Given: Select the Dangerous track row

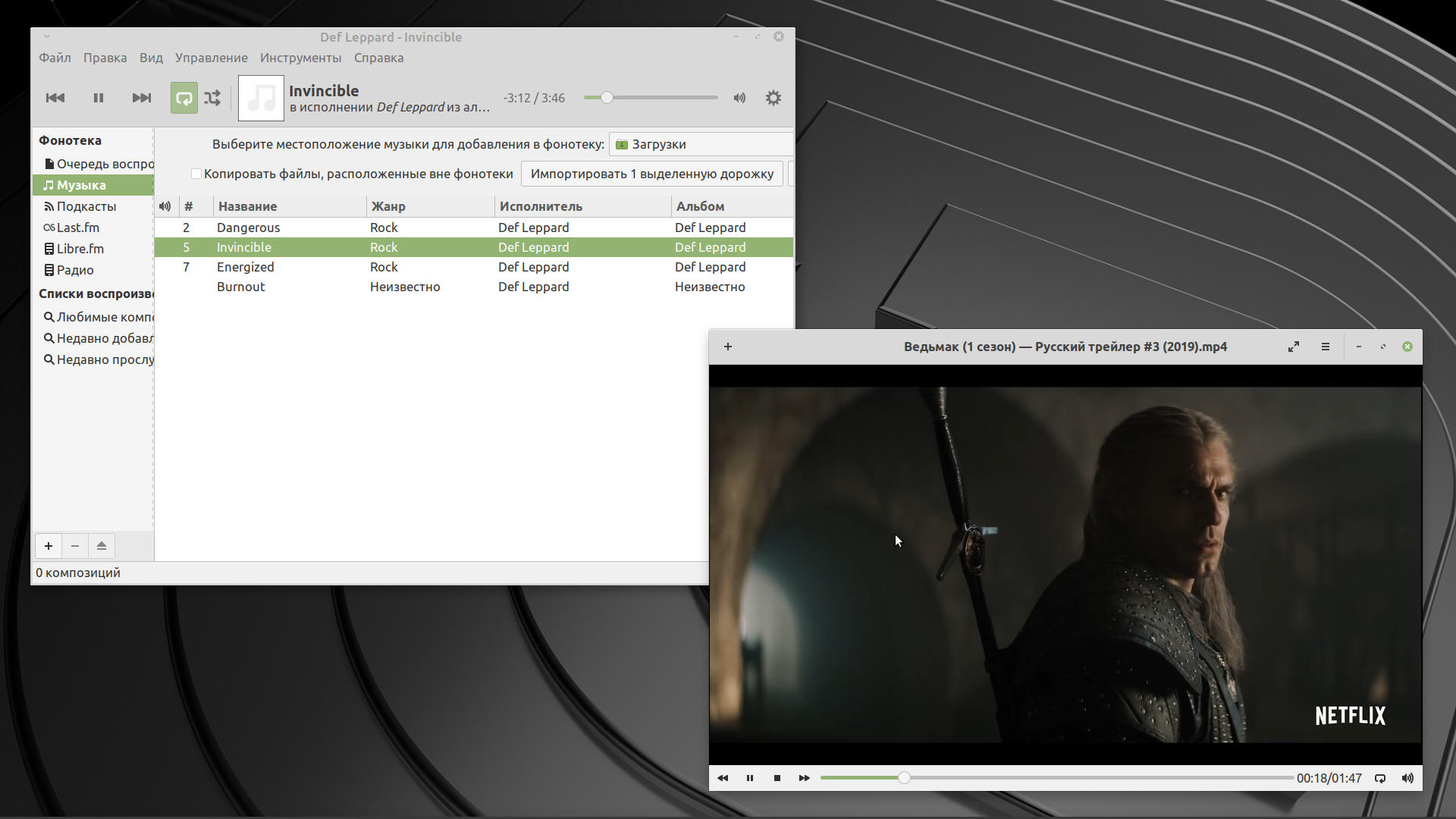Looking at the screenshot, I should [474, 227].
